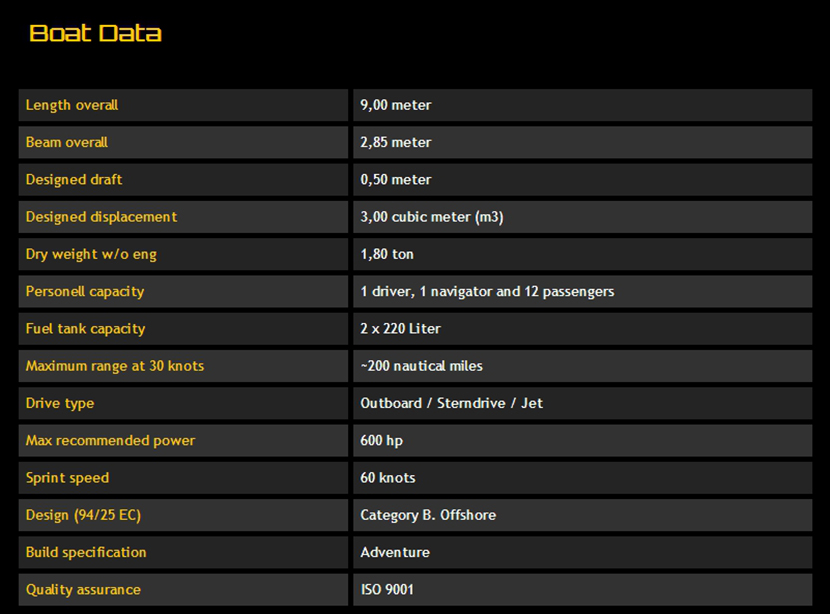Select the Length overall label cell
The height and width of the screenshot is (614, 830).
[72, 105]
